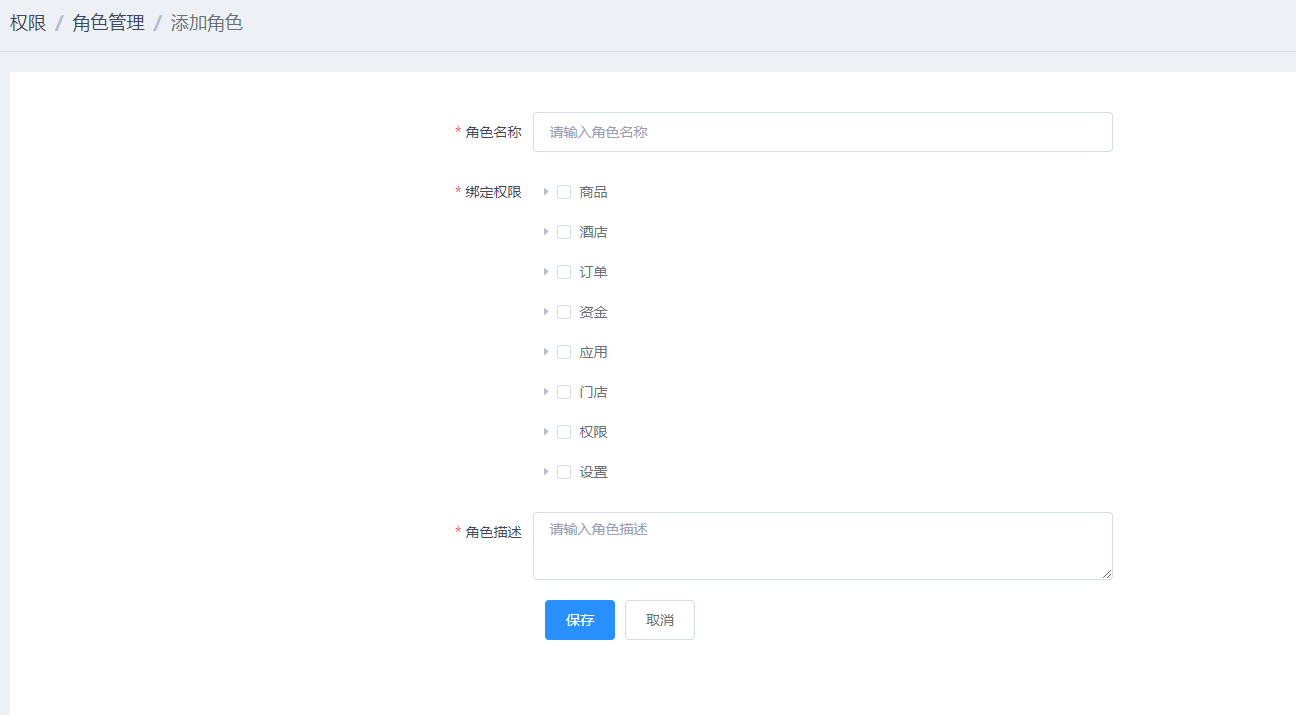Tick the 酒店 permission checkbox
This screenshot has width=1296, height=715.
(564, 232)
